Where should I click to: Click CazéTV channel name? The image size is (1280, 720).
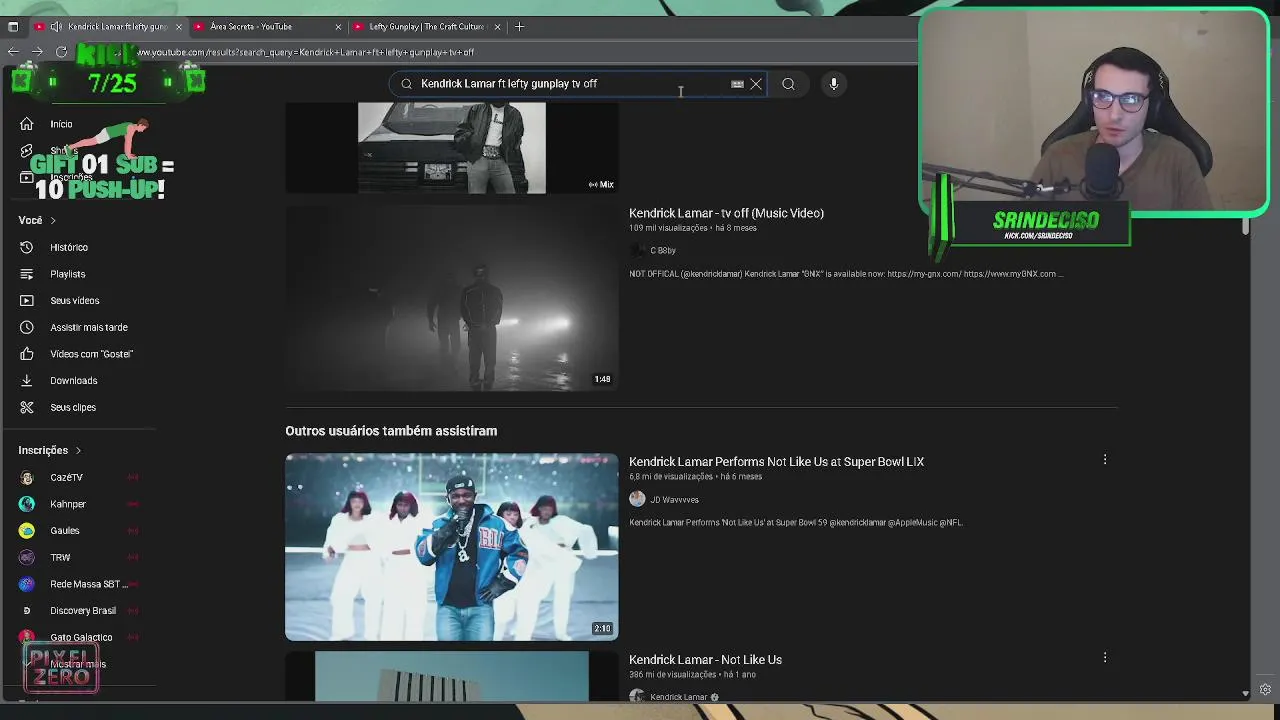point(66,477)
